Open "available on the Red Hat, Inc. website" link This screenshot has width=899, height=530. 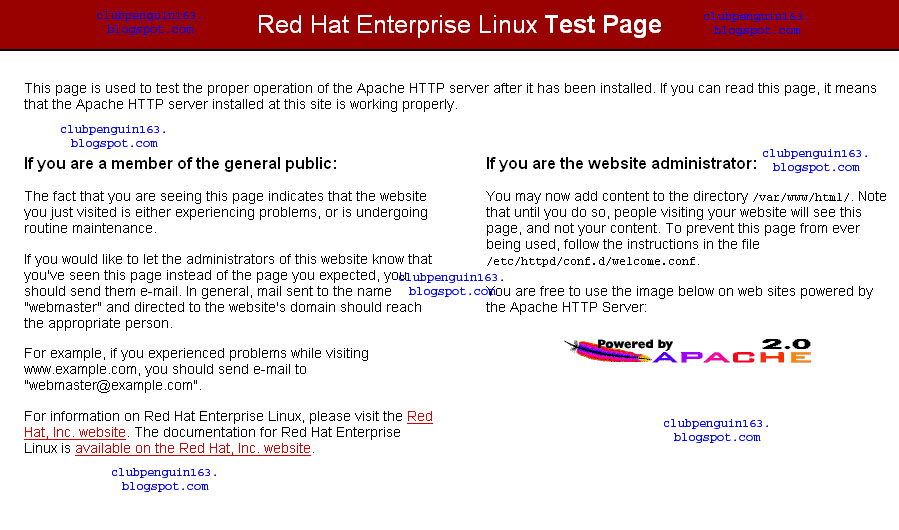193,449
